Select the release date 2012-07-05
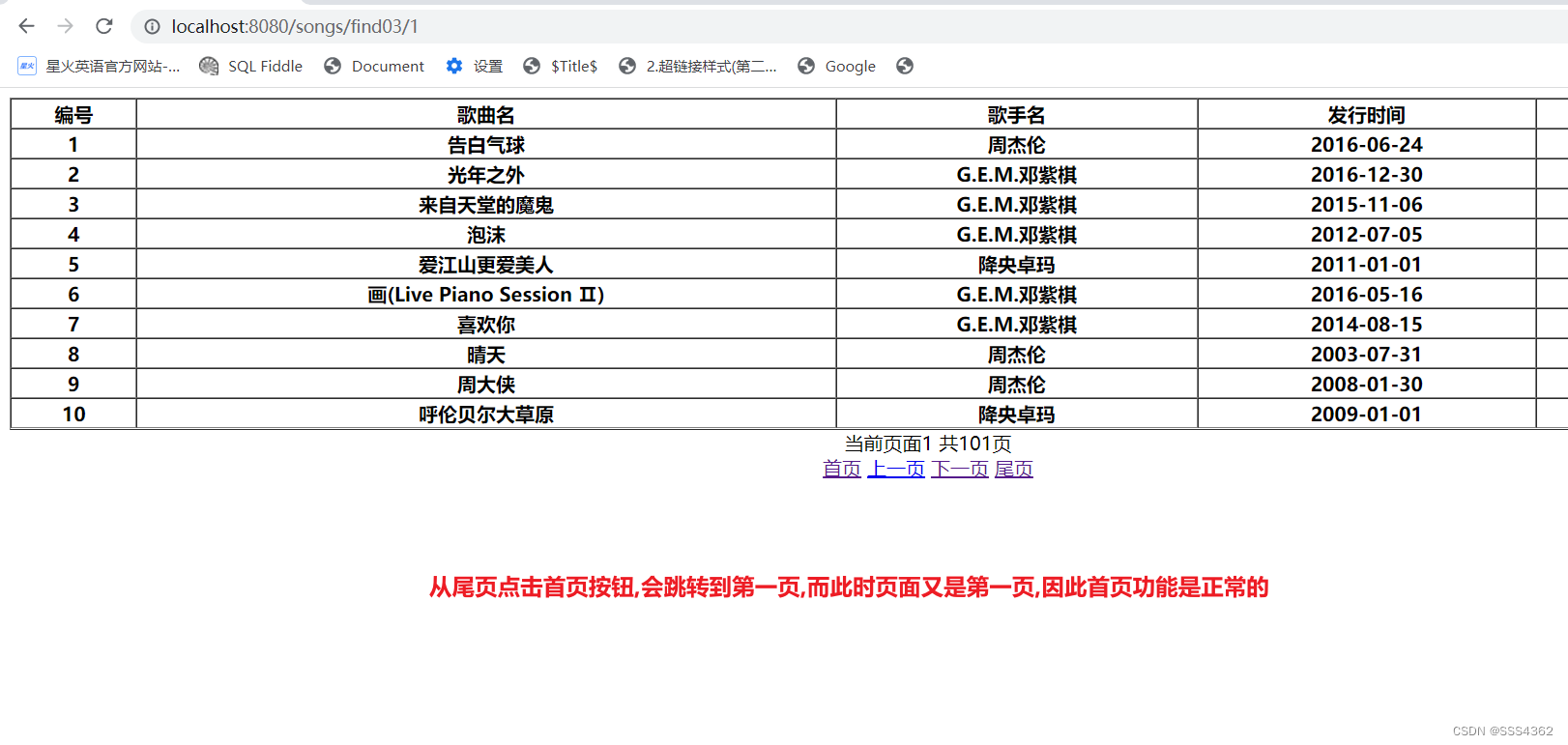Screen dimensions: 1568x745 1367,235
